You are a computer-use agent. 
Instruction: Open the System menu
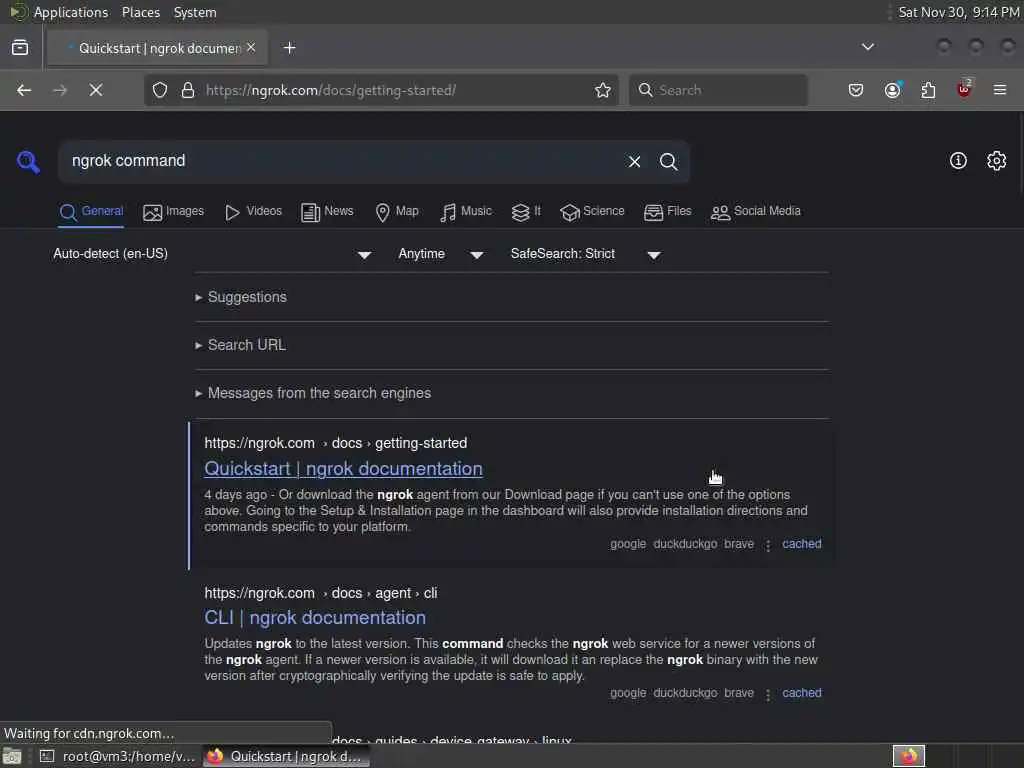point(195,12)
